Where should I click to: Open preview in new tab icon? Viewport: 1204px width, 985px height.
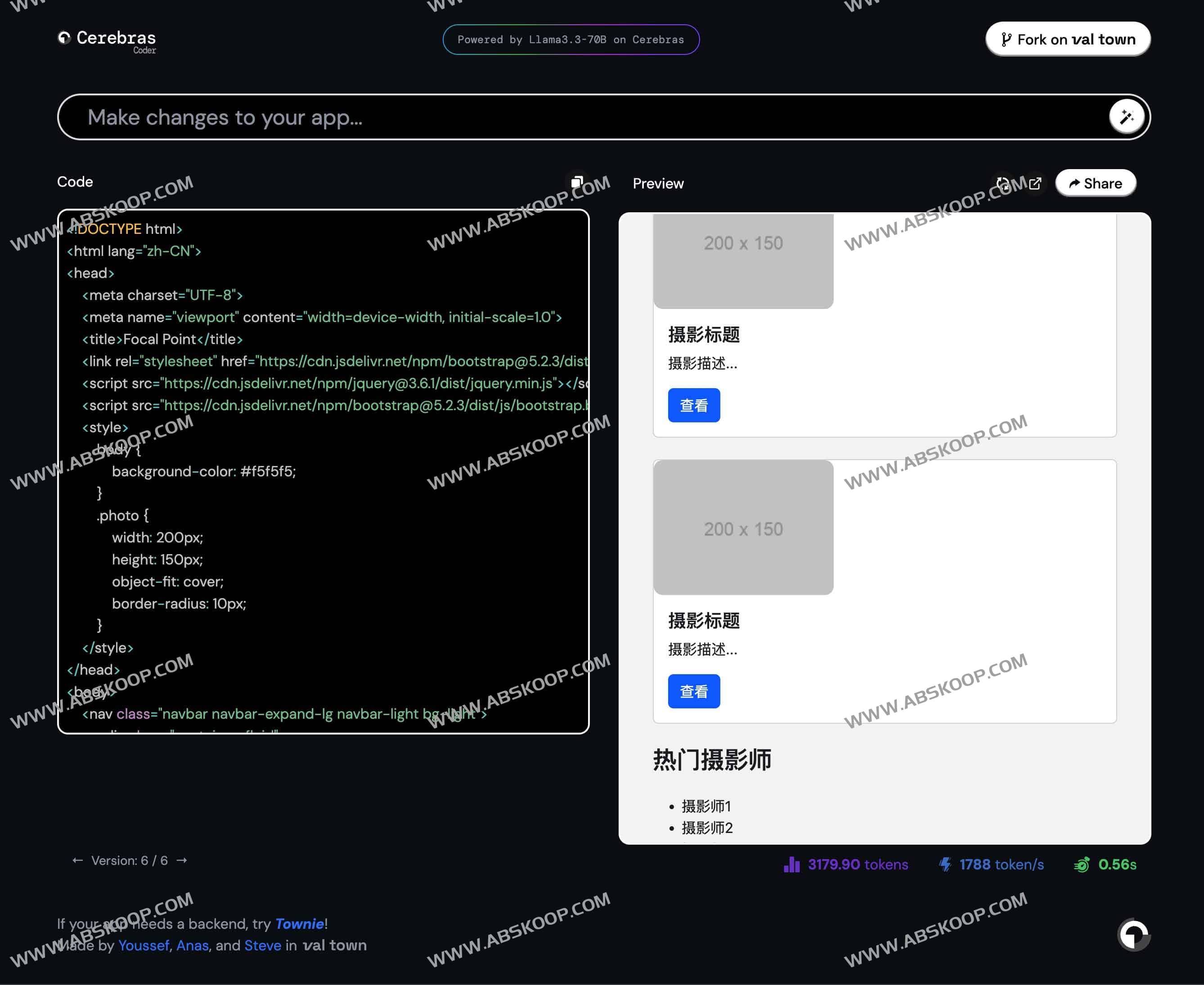[x=1035, y=184]
